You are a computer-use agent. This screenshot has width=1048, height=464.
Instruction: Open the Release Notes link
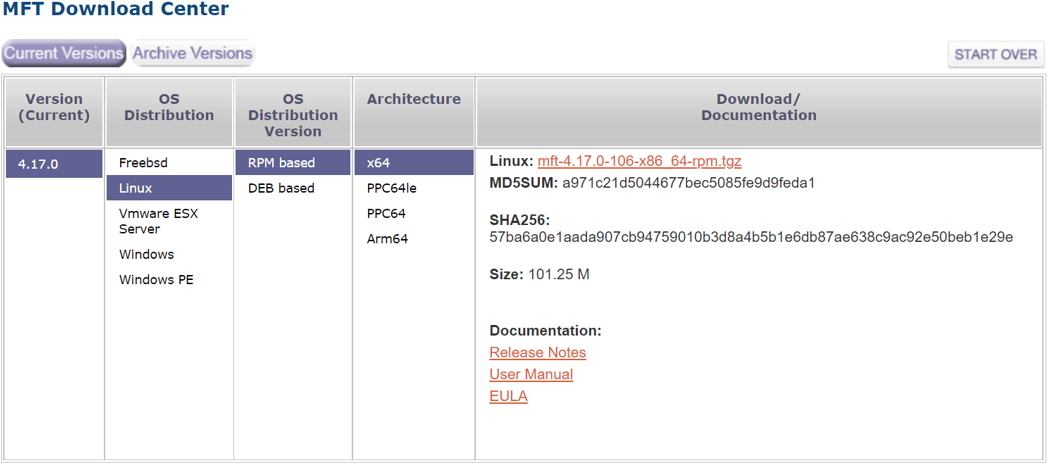537,352
